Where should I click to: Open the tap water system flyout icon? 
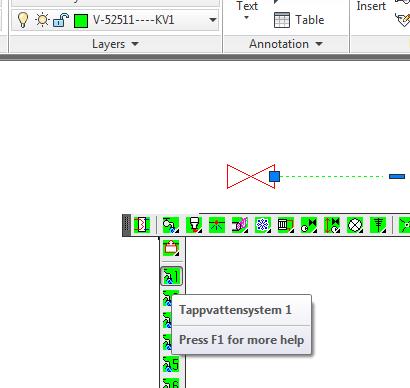coord(171,225)
